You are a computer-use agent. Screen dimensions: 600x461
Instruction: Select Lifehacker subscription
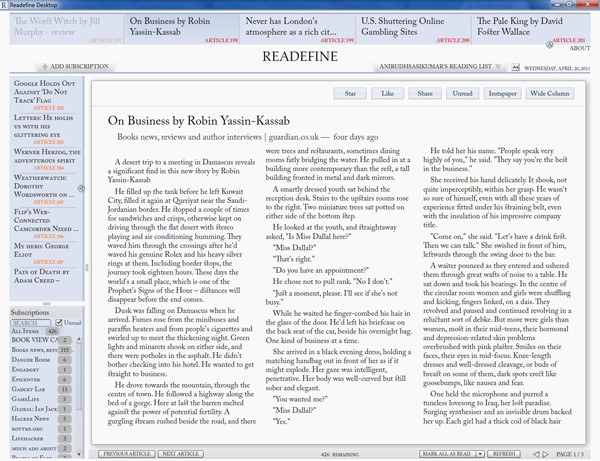pos(41,438)
